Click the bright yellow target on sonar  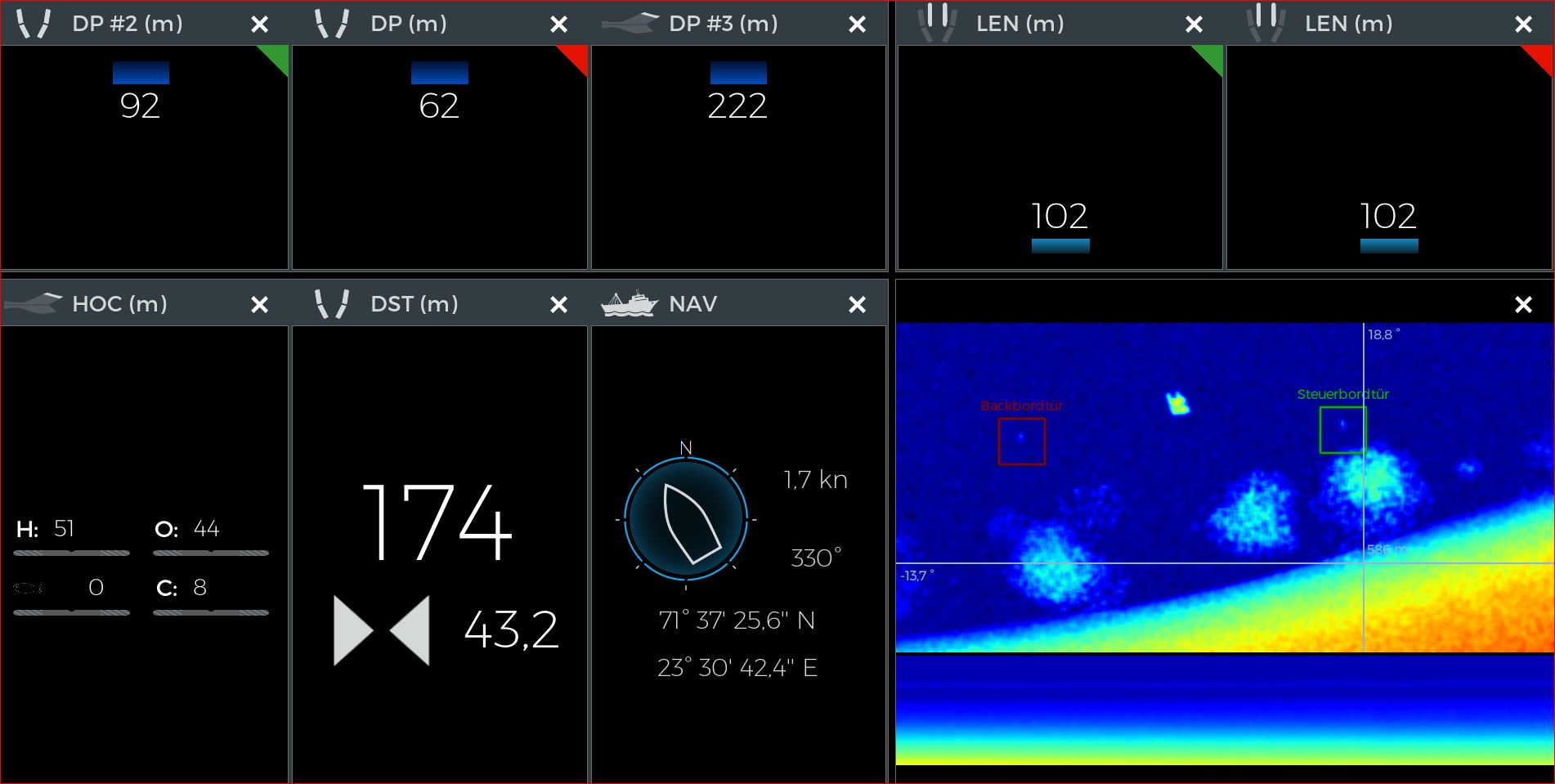tap(1177, 403)
